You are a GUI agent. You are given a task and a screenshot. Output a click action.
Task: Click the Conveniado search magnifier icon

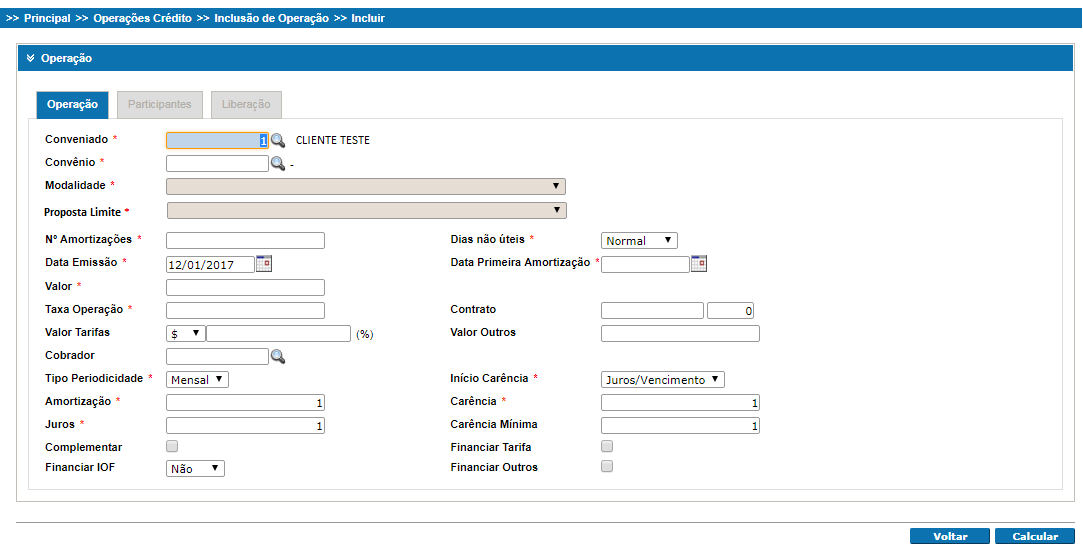(278, 141)
